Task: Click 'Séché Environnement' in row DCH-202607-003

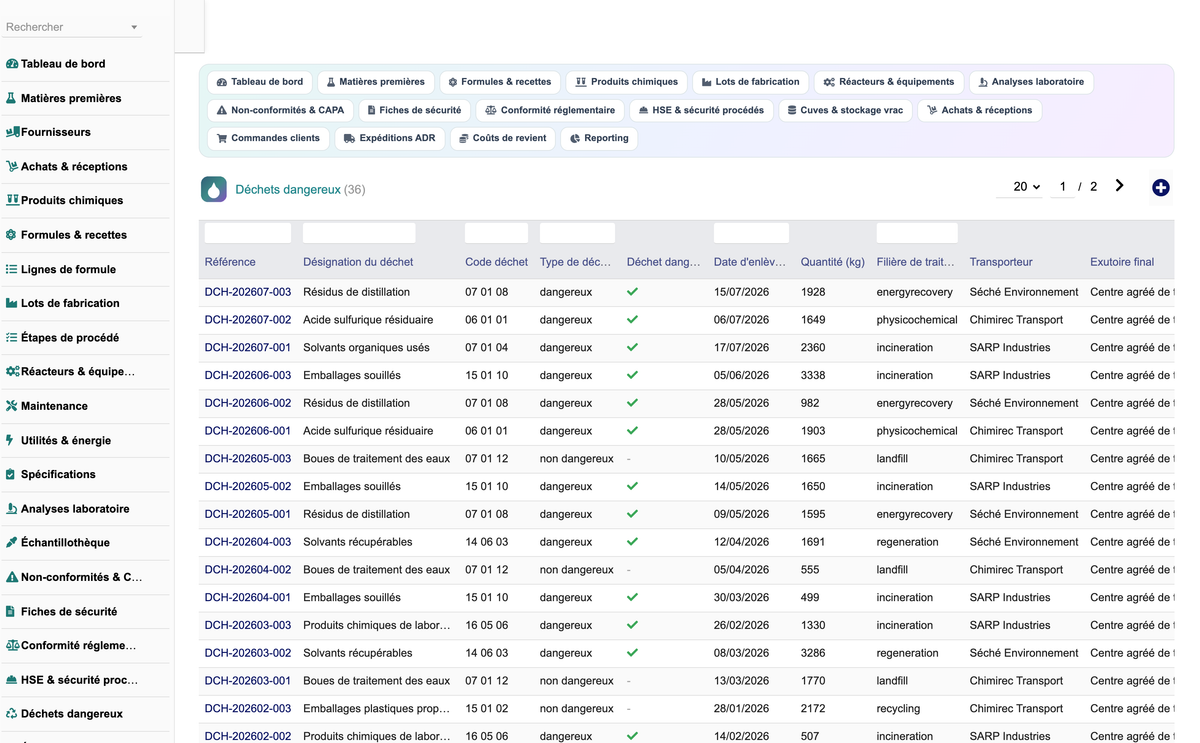Action: tap(1024, 292)
